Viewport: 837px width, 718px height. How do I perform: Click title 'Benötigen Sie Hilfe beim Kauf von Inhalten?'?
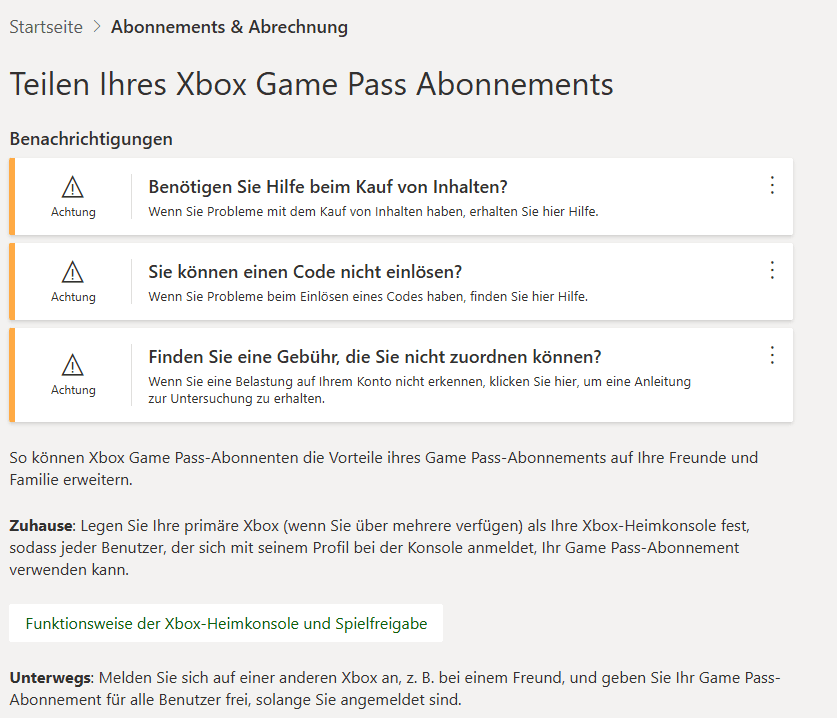328,187
